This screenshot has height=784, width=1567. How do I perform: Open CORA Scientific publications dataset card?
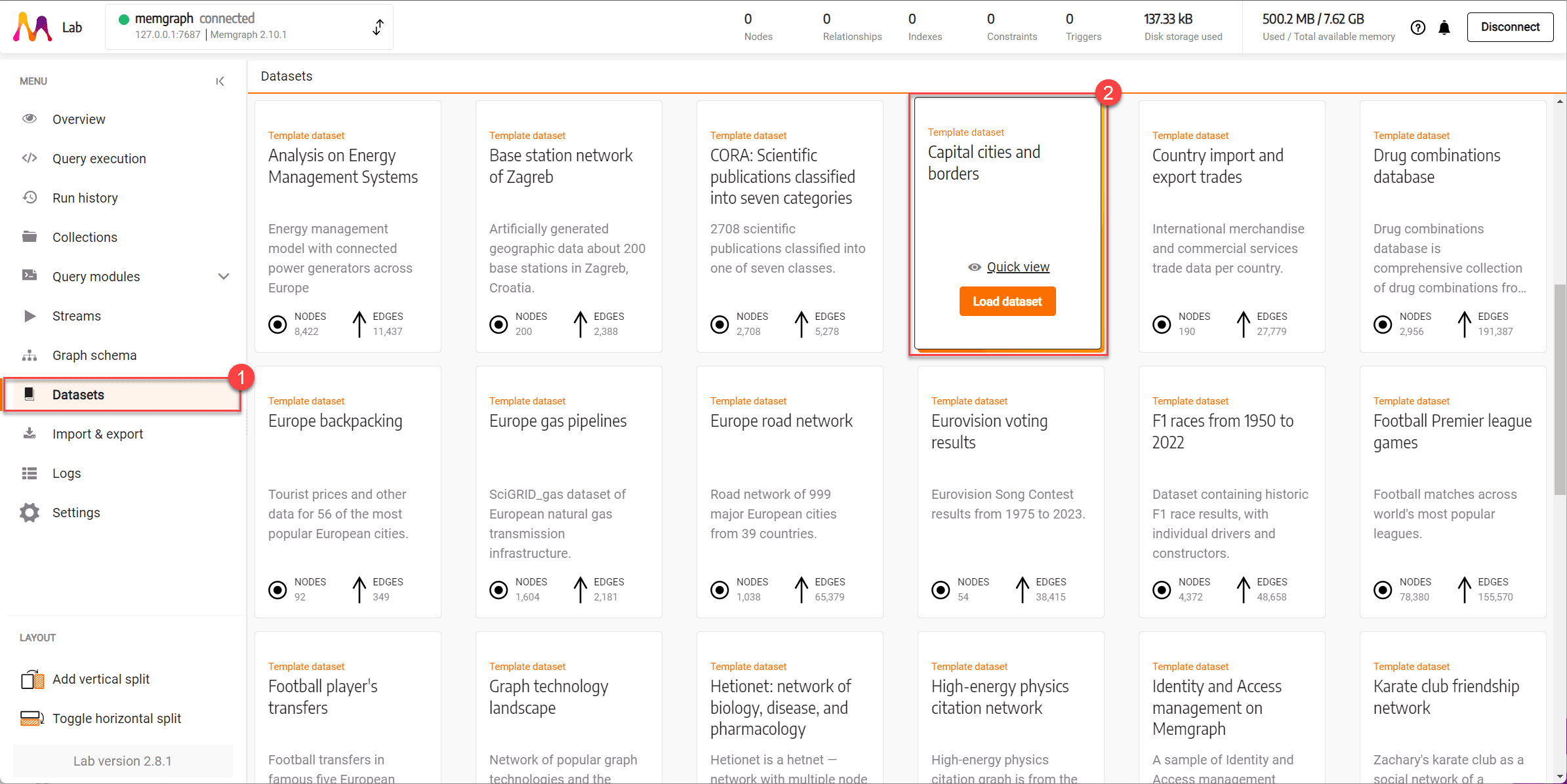[790, 226]
